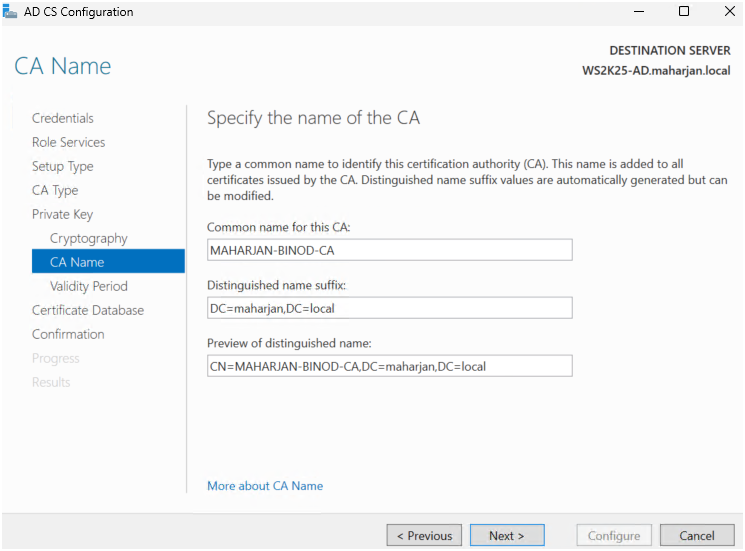
Task: Click the AD CS Configuration title bar icon
Action: pyautogui.click(x=11, y=12)
